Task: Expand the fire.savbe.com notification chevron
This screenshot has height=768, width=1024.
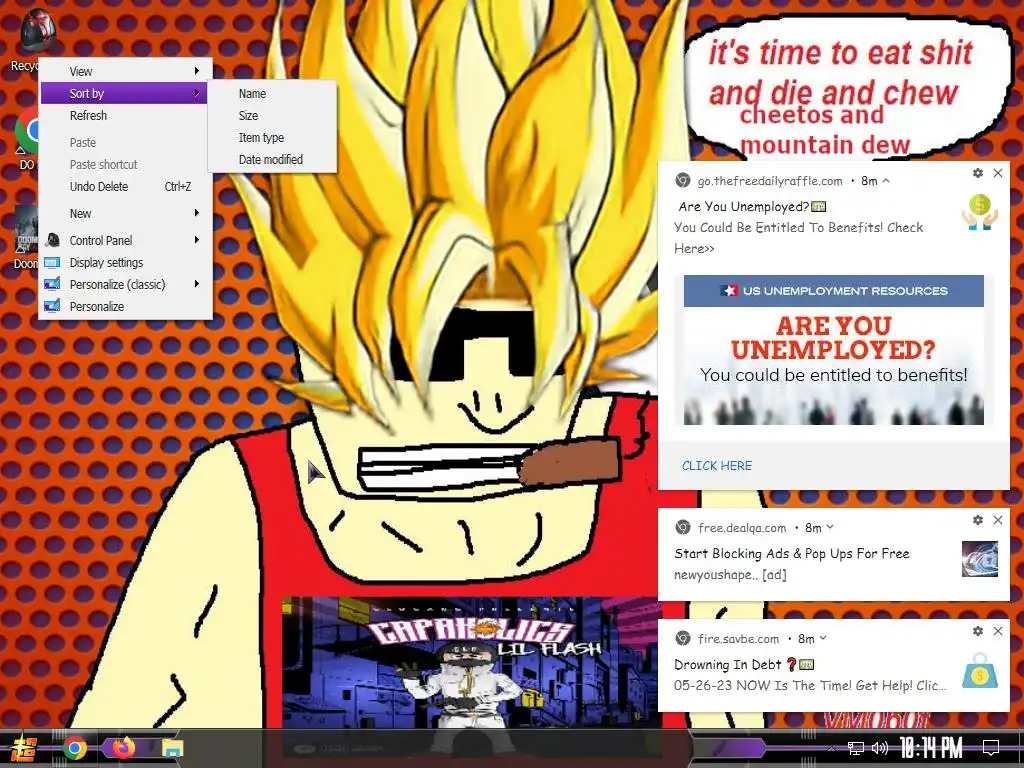Action: [x=824, y=638]
